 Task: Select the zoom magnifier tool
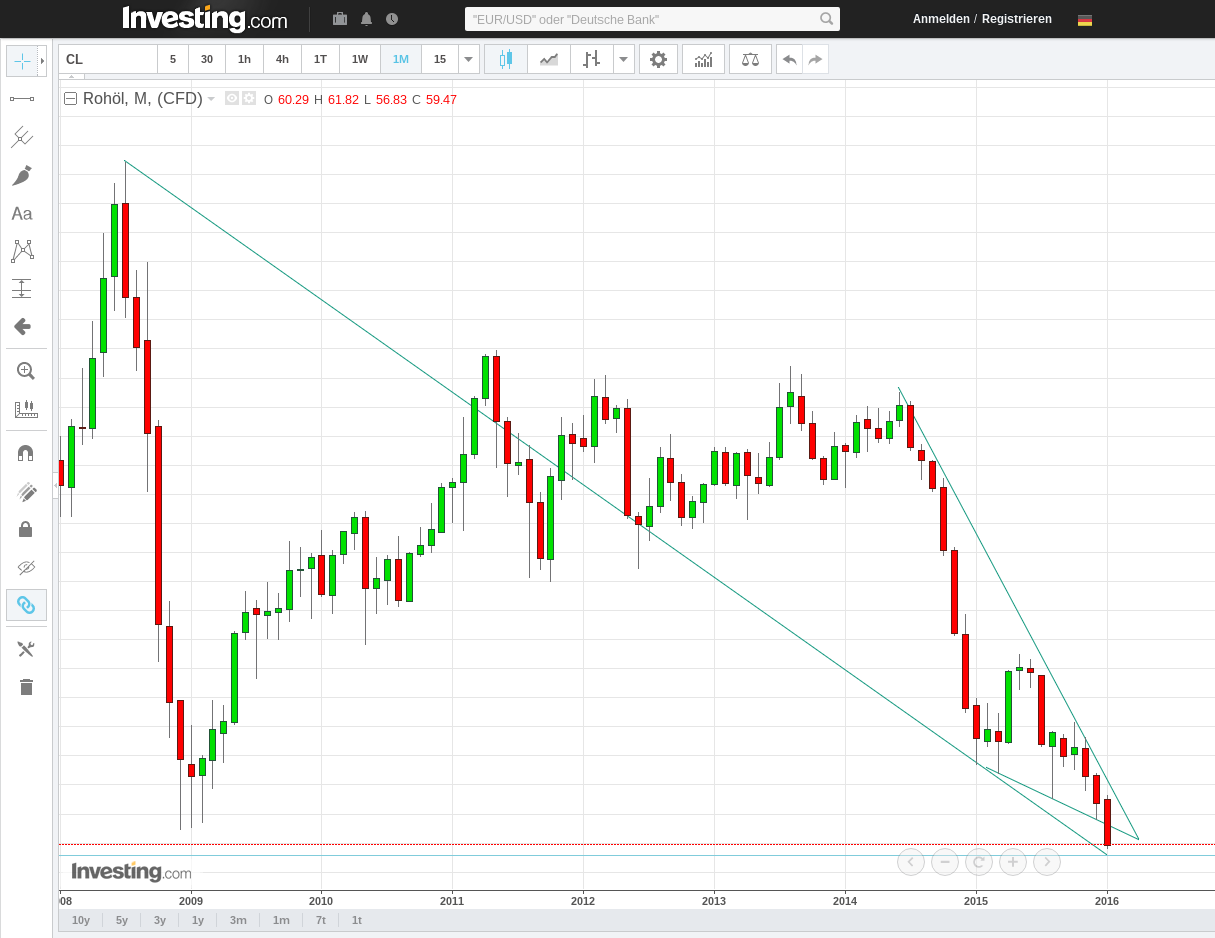(25, 370)
